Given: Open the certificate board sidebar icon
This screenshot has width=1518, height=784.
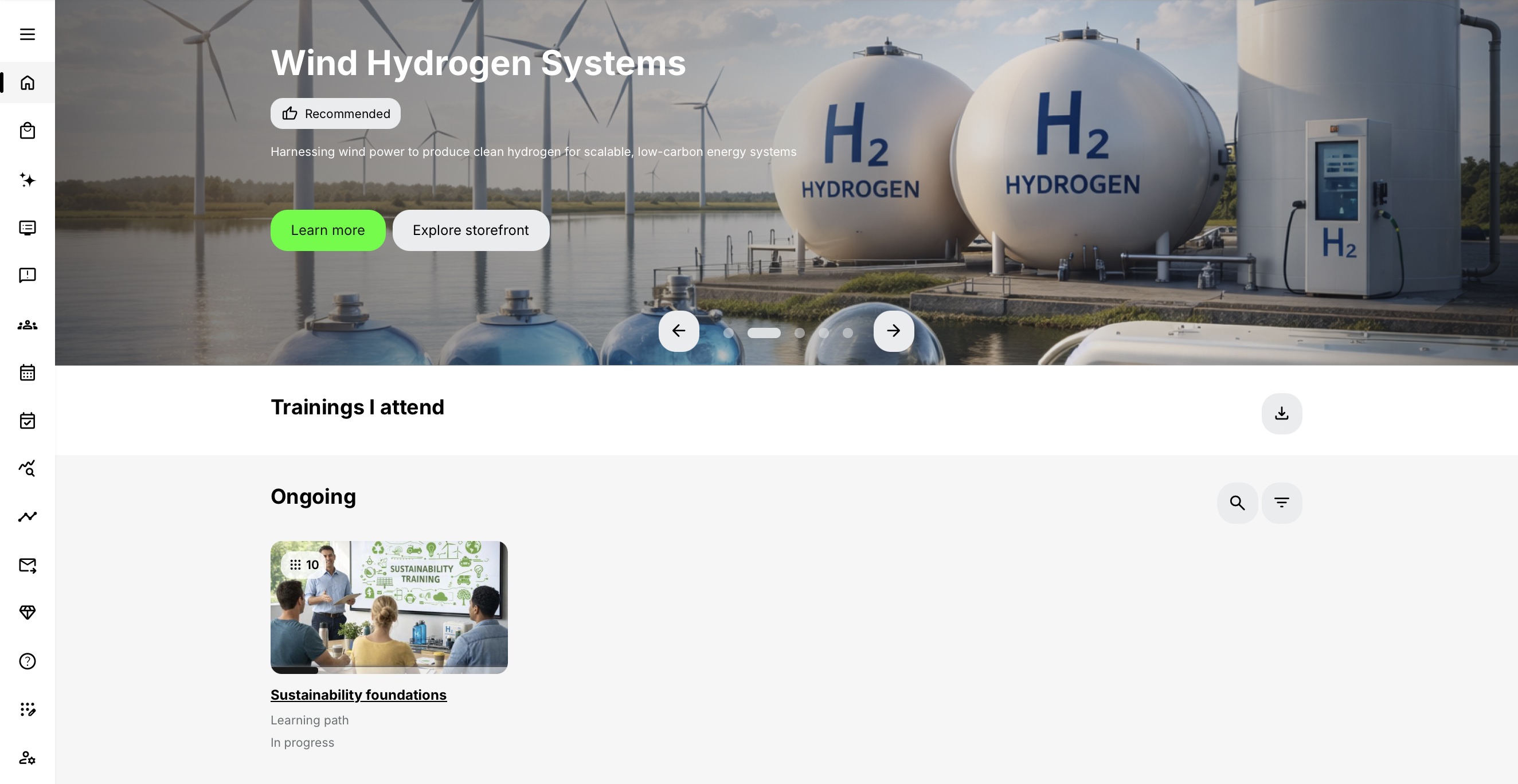Looking at the screenshot, I should point(27,228).
